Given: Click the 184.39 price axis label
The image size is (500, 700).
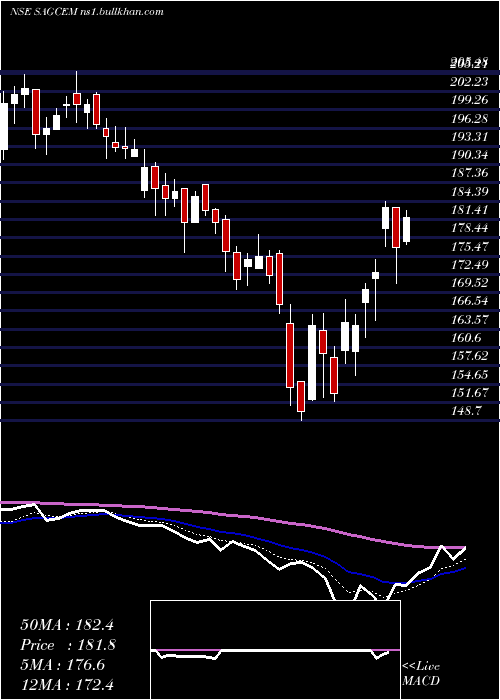Looking at the screenshot, I should tap(469, 192).
